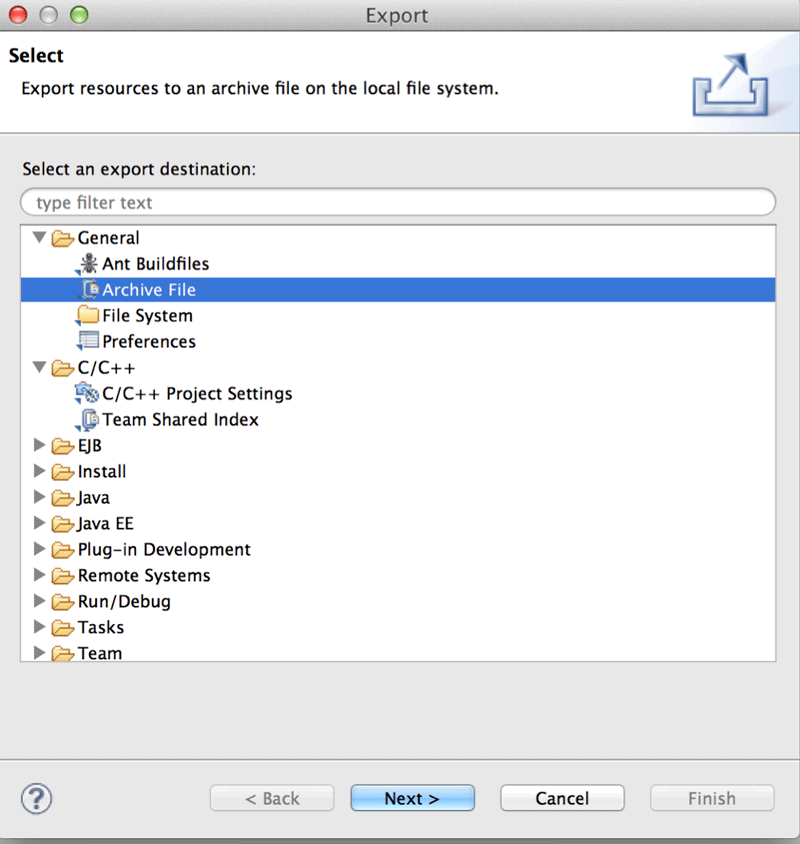
Task: Click the type filter text field
Action: [398, 202]
